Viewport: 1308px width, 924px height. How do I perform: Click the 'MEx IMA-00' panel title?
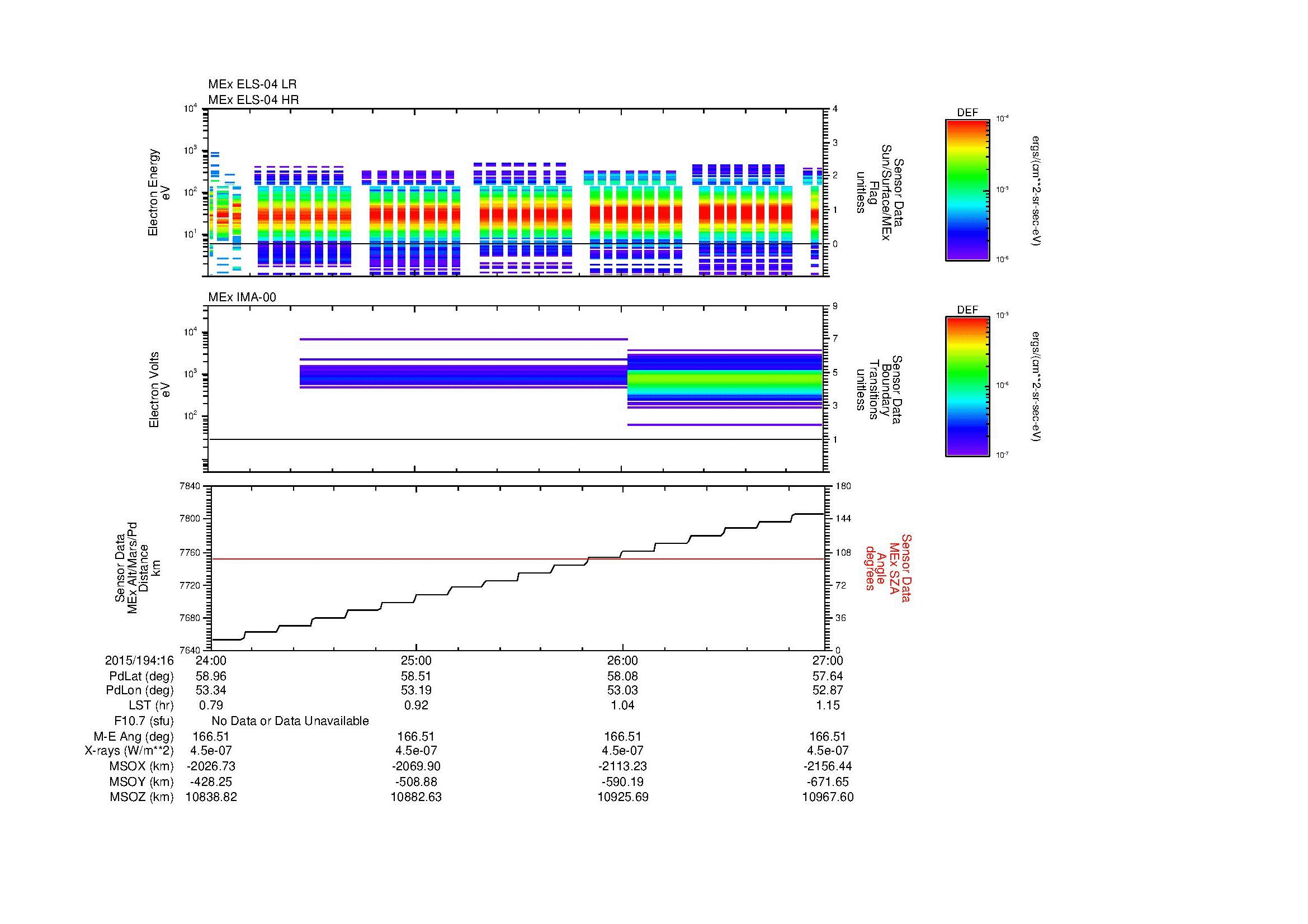[242, 297]
